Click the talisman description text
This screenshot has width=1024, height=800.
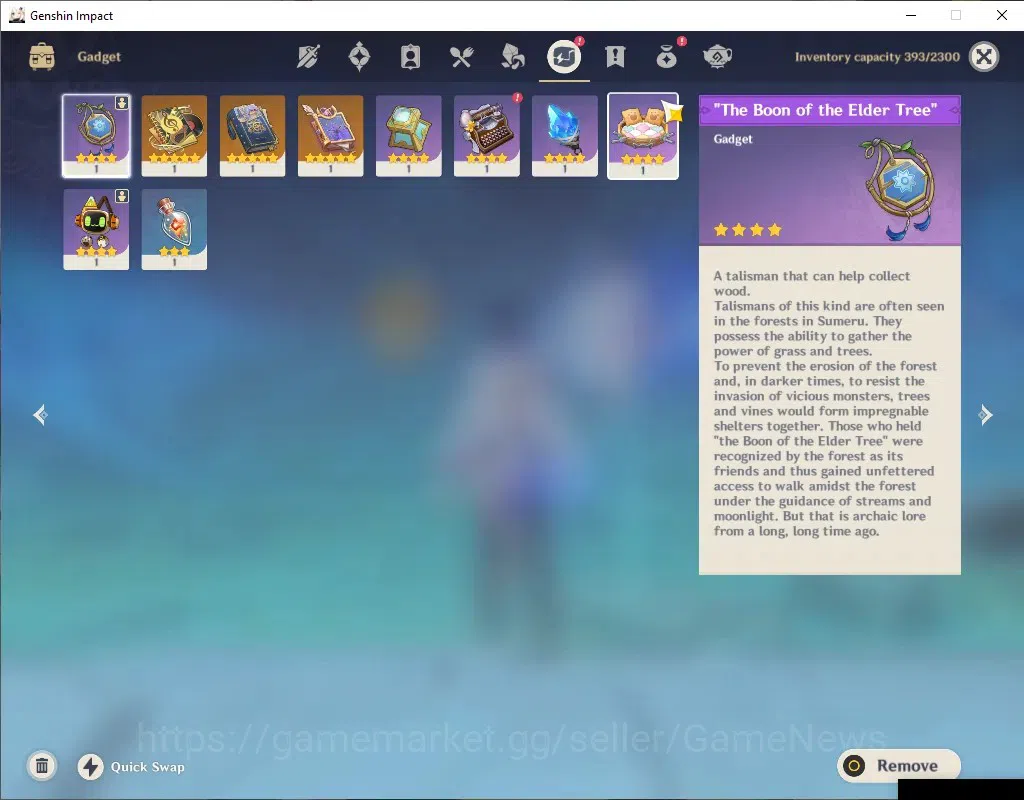coord(829,404)
